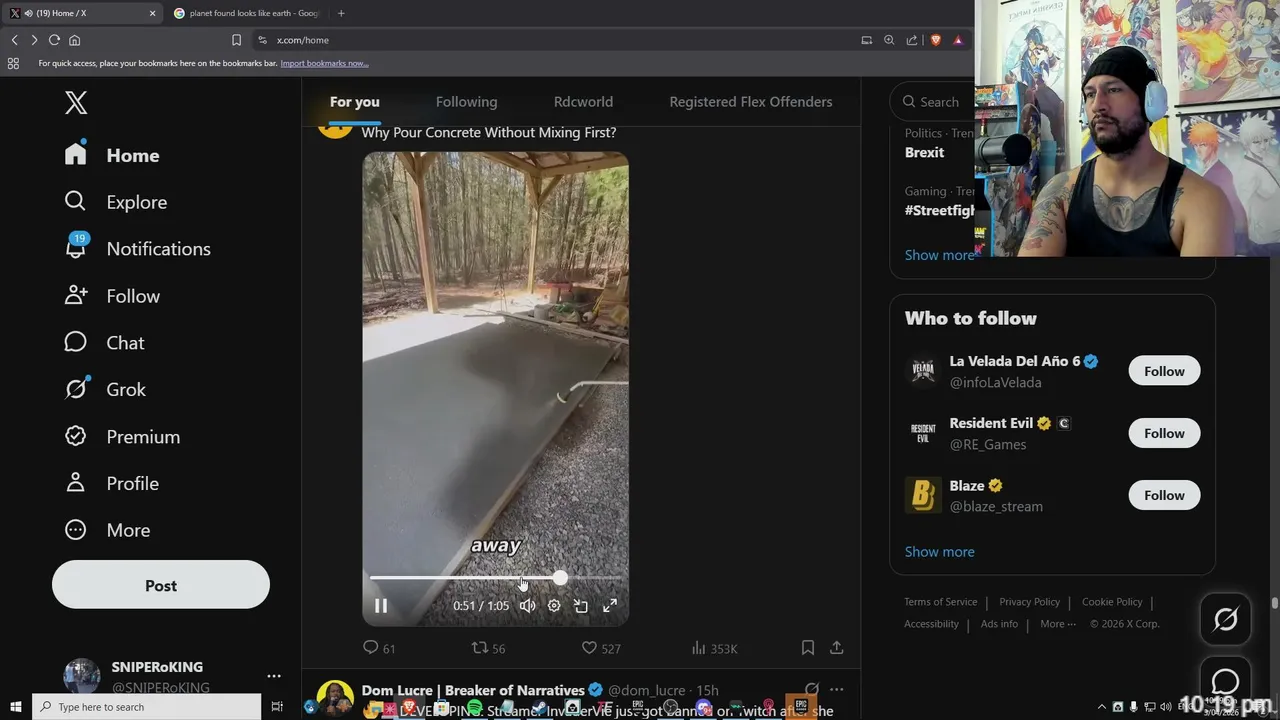The image size is (1280, 720).
Task: Open video playback settings gear
Action: point(554,606)
